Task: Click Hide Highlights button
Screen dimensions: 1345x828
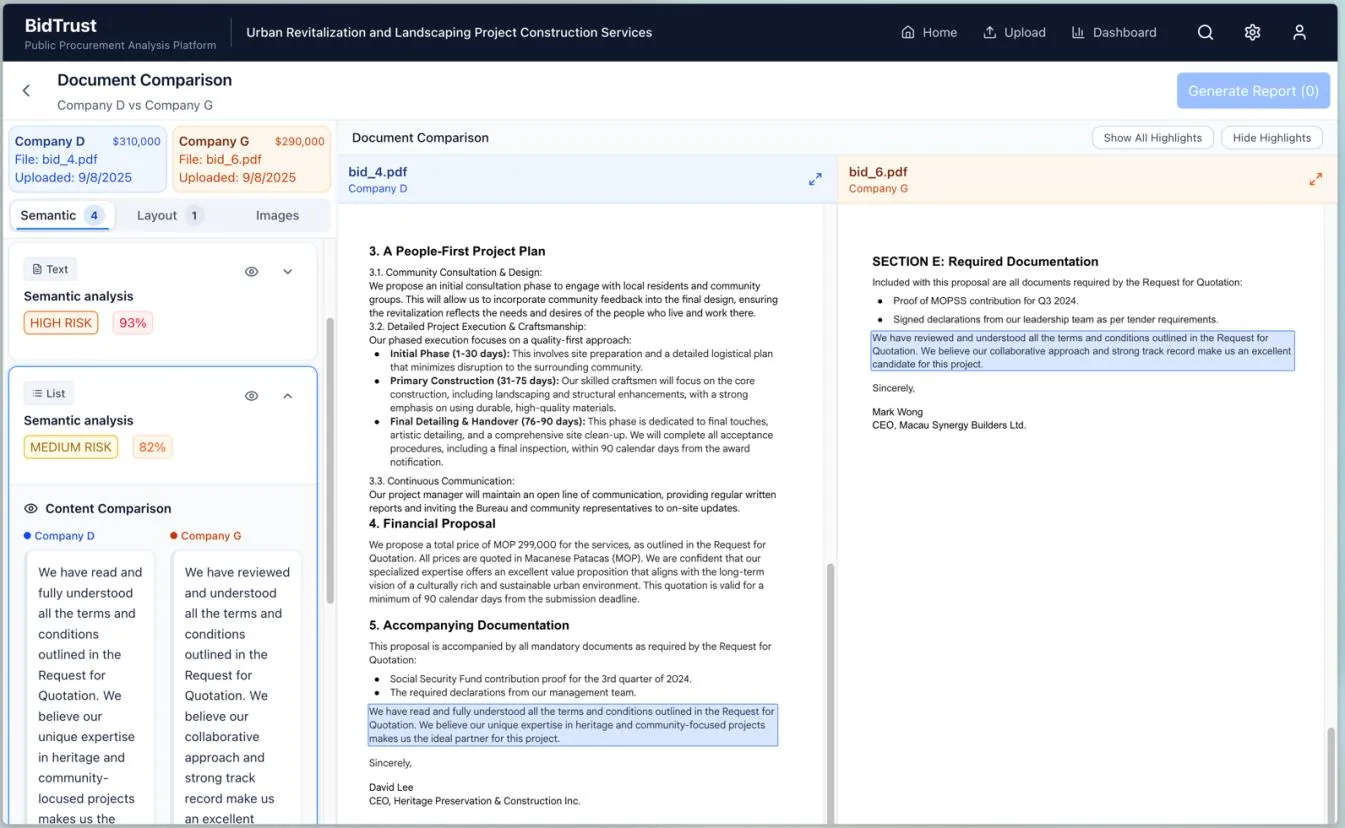Action: coord(1271,138)
